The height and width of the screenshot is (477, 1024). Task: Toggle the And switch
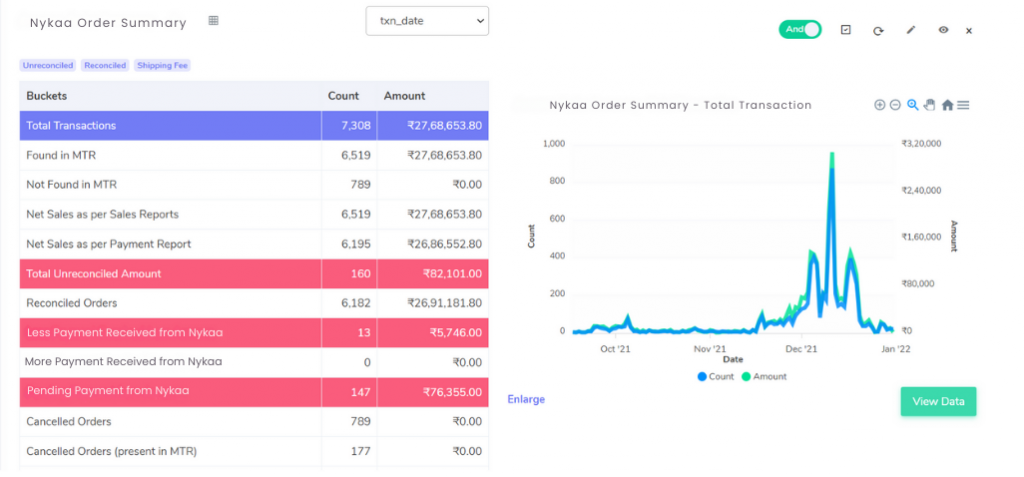click(800, 29)
